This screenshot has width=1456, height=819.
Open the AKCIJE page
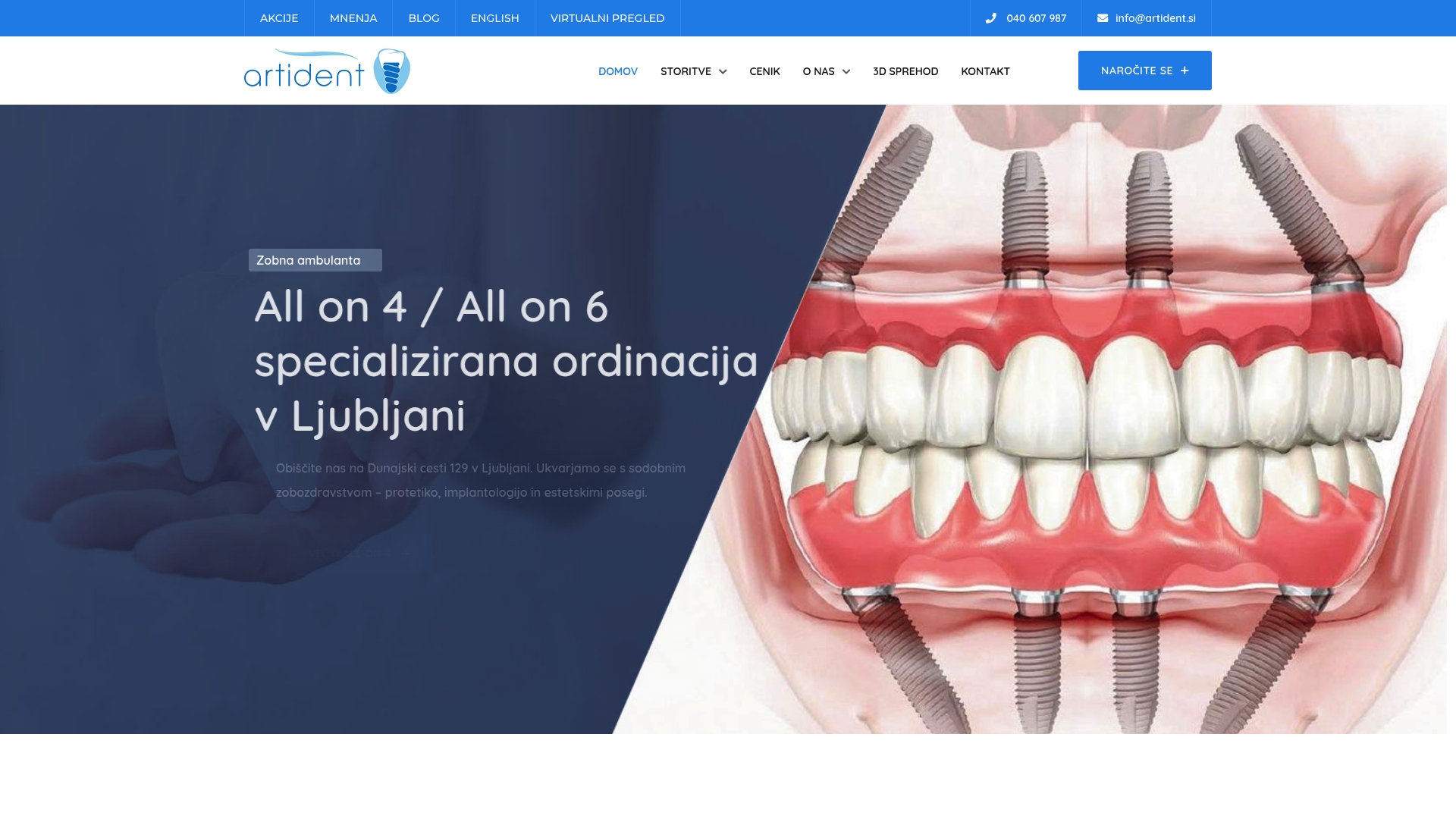point(278,18)
